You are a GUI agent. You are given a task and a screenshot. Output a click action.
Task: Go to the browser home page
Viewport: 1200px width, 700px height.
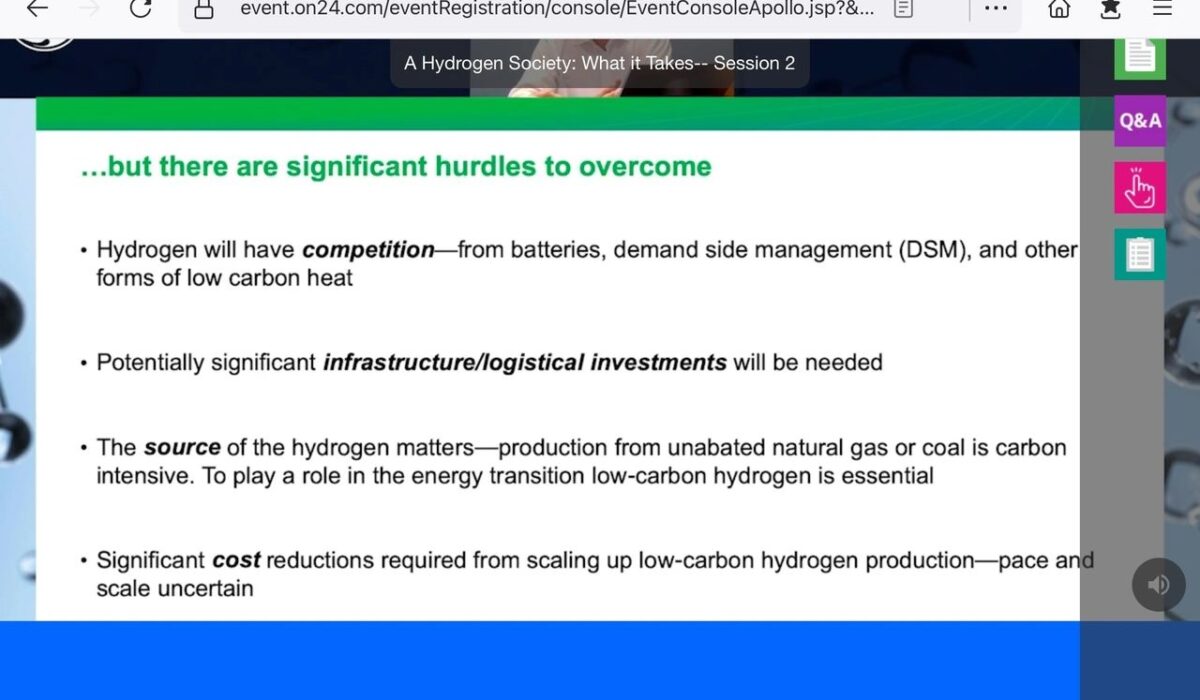[x=1059, y=9]
